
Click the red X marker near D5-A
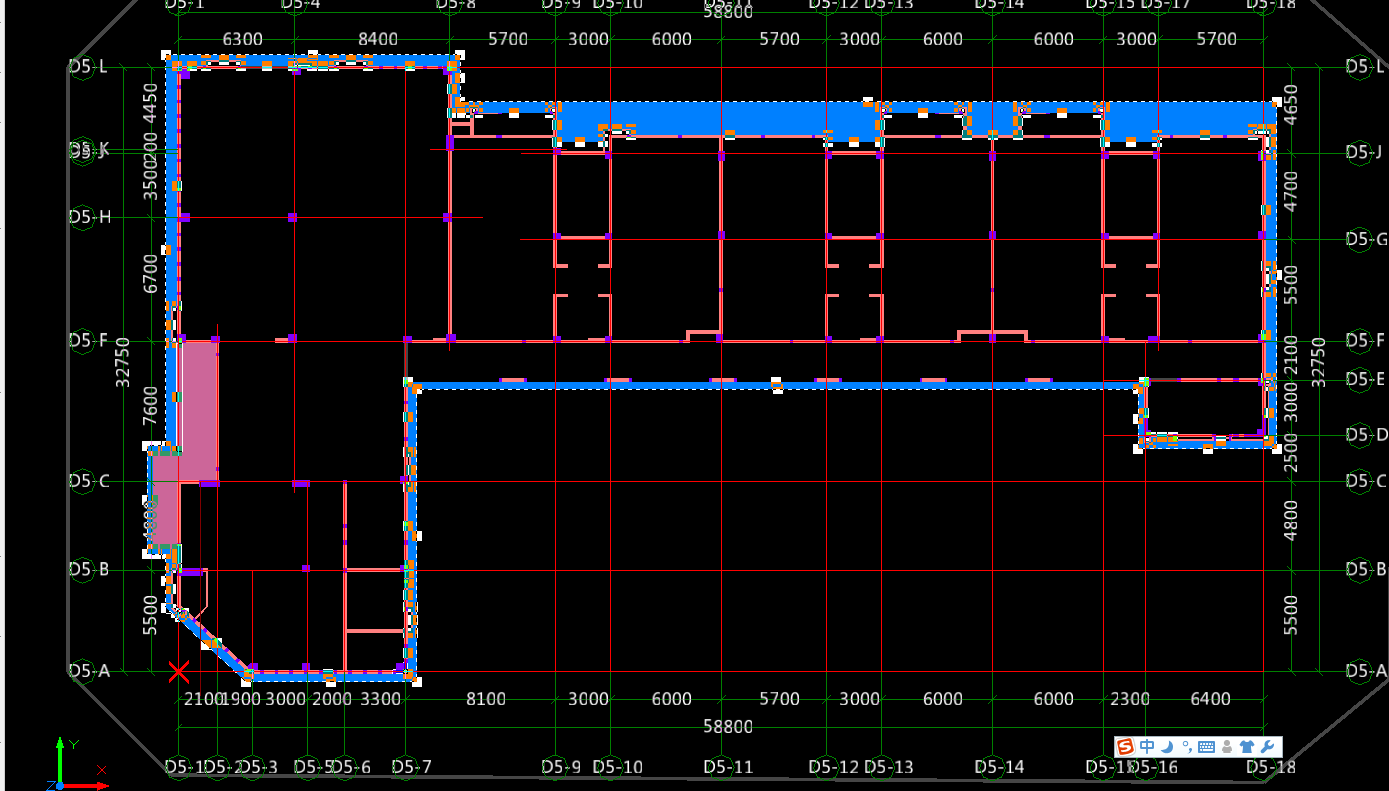tap(179, 671)
